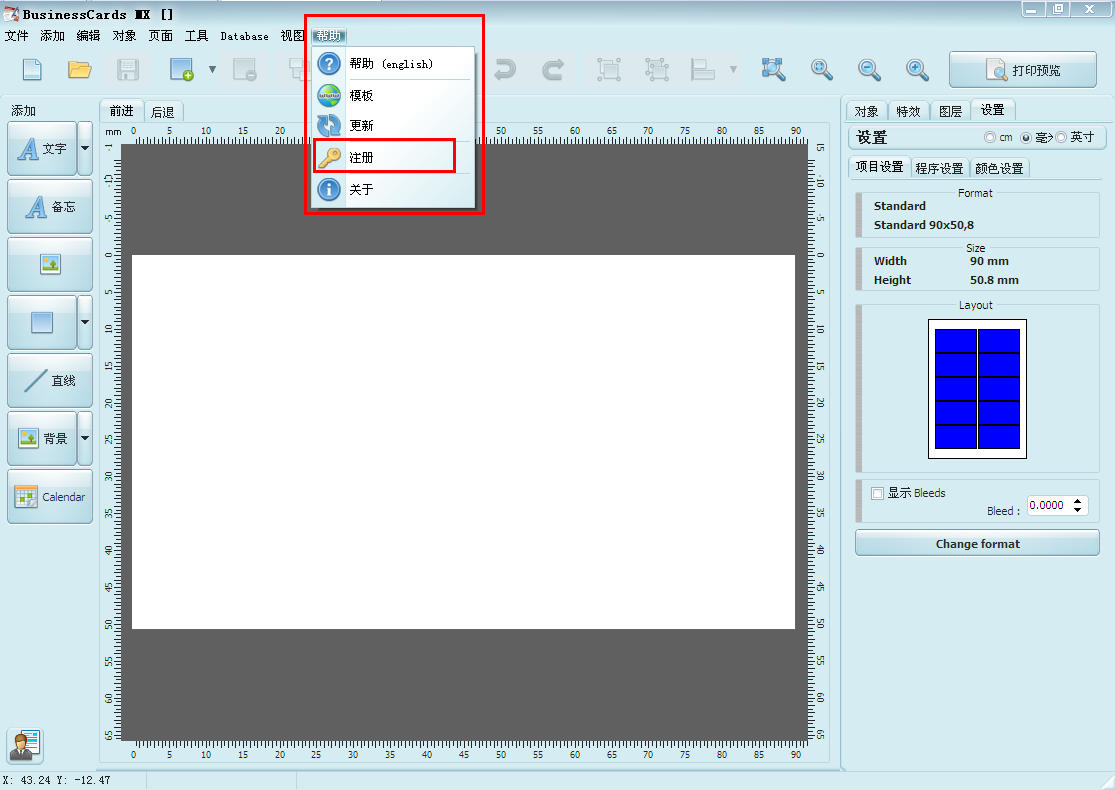Click the group objects icon
Image resolution: width=1115 pixels, height=790 pixels.
[609, 70]
